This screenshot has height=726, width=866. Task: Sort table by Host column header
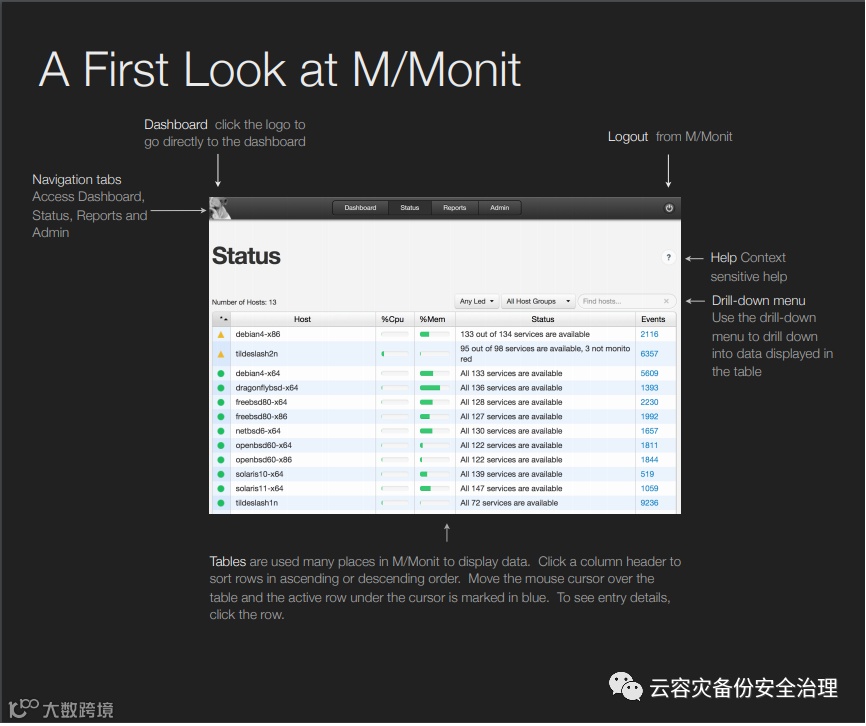(x=302, y=319)
